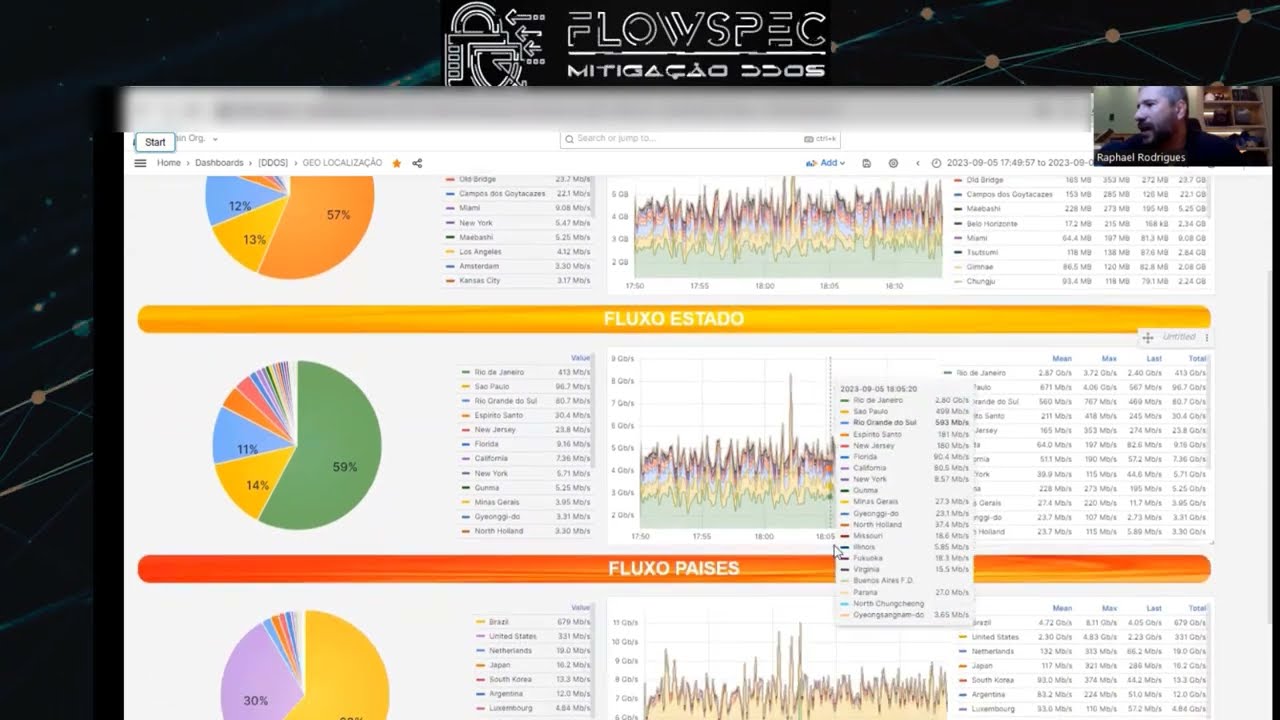
Task: Collapse the FLUXO ESTADO row header
Action: (674, 319)
